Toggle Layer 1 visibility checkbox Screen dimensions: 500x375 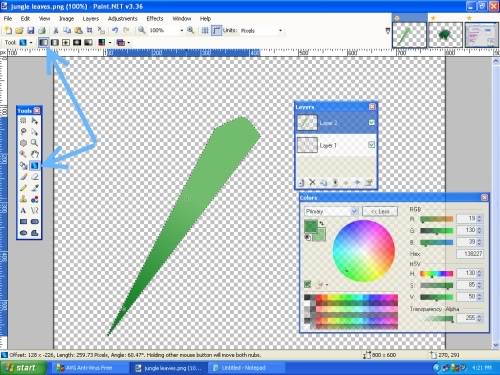pyautogui.click(x=372, y=145)
